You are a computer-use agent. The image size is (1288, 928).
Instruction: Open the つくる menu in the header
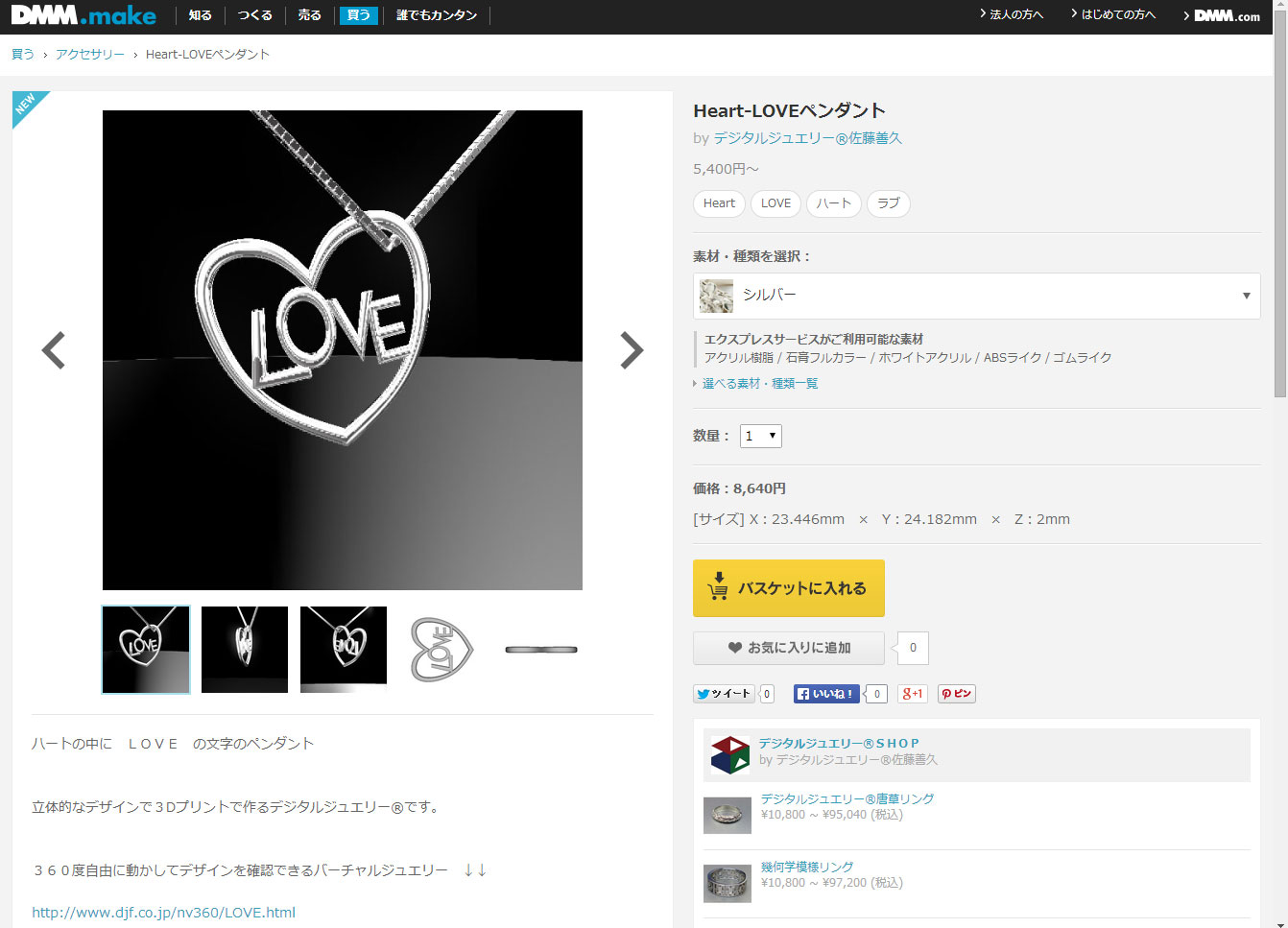(254, 15)
